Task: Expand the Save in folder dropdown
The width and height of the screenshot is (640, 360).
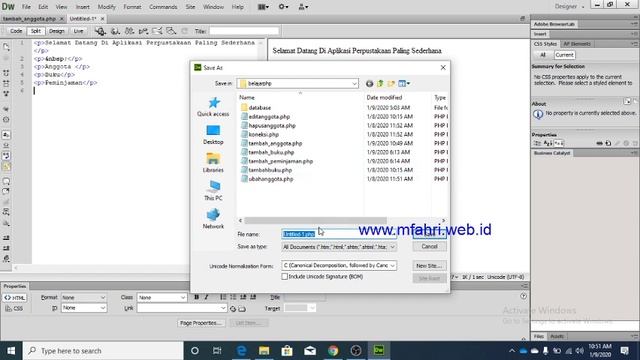Action: [x=354, y=84]
